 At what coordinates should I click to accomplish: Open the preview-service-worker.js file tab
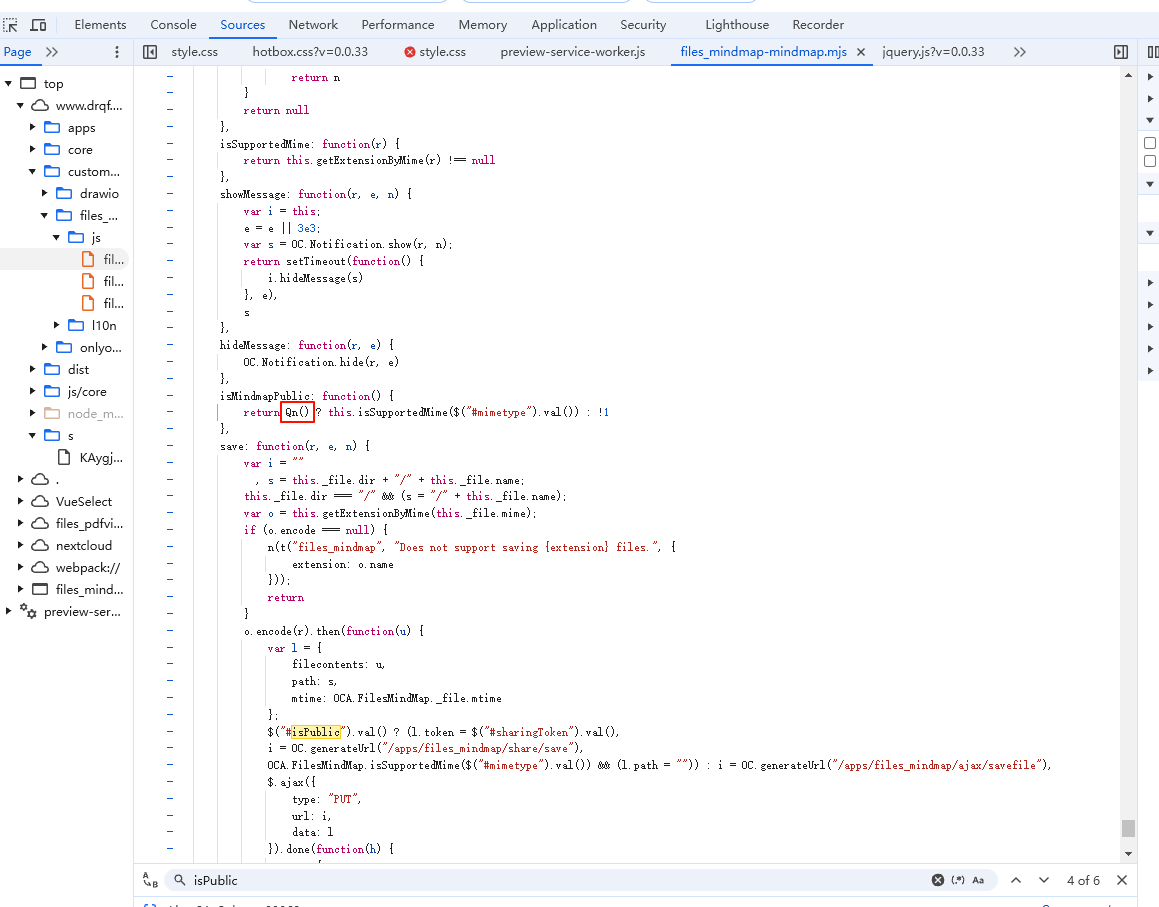click(573, 52)
